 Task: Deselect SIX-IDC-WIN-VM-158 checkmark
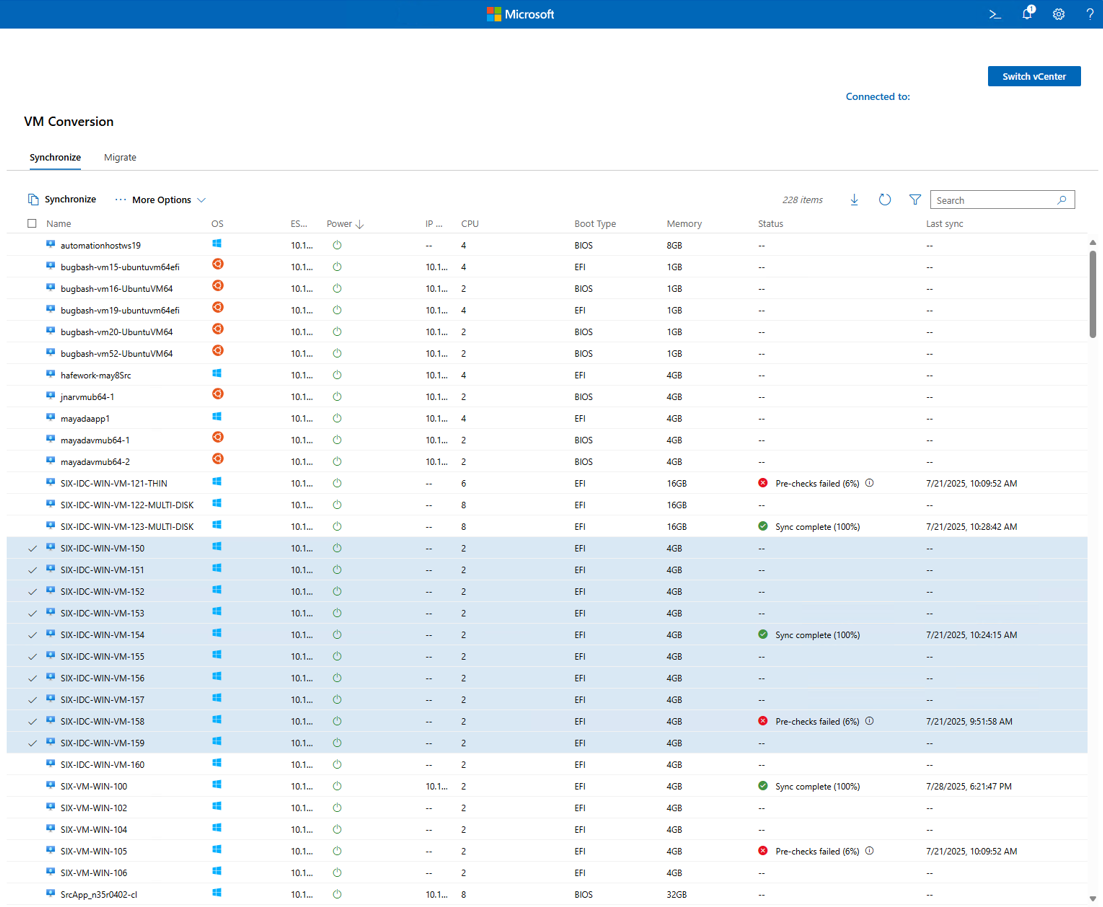[32, 721]
